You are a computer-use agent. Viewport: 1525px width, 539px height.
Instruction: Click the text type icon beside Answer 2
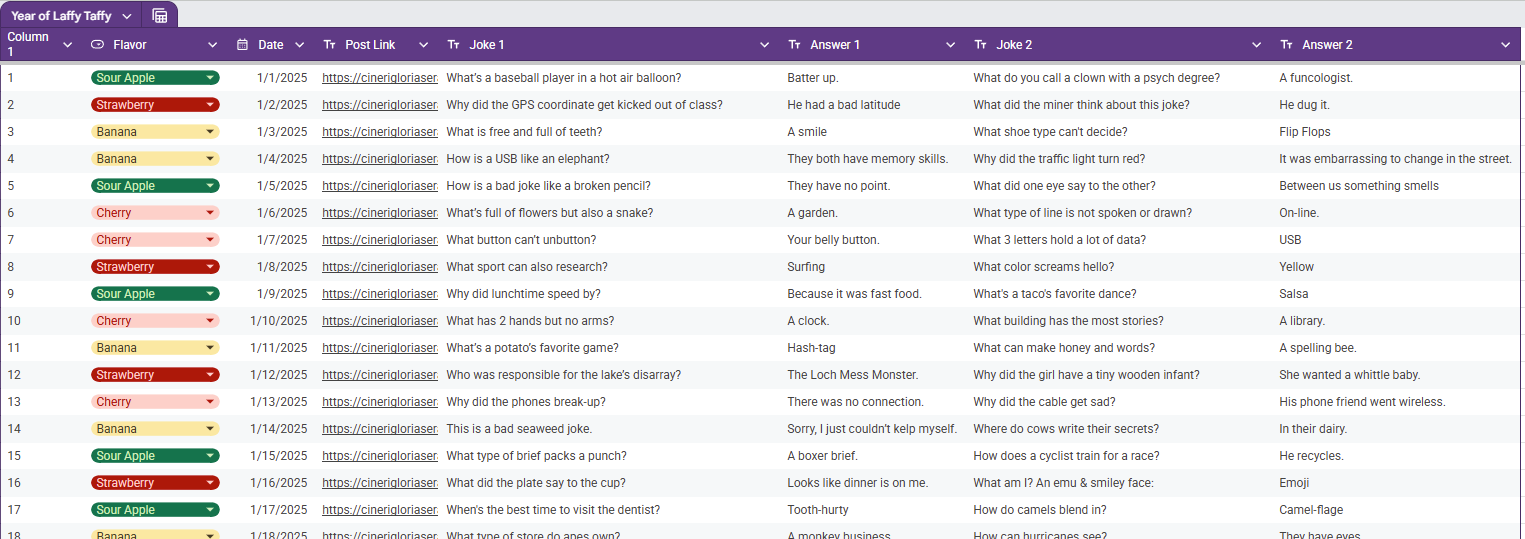(x=1287, y=45)
